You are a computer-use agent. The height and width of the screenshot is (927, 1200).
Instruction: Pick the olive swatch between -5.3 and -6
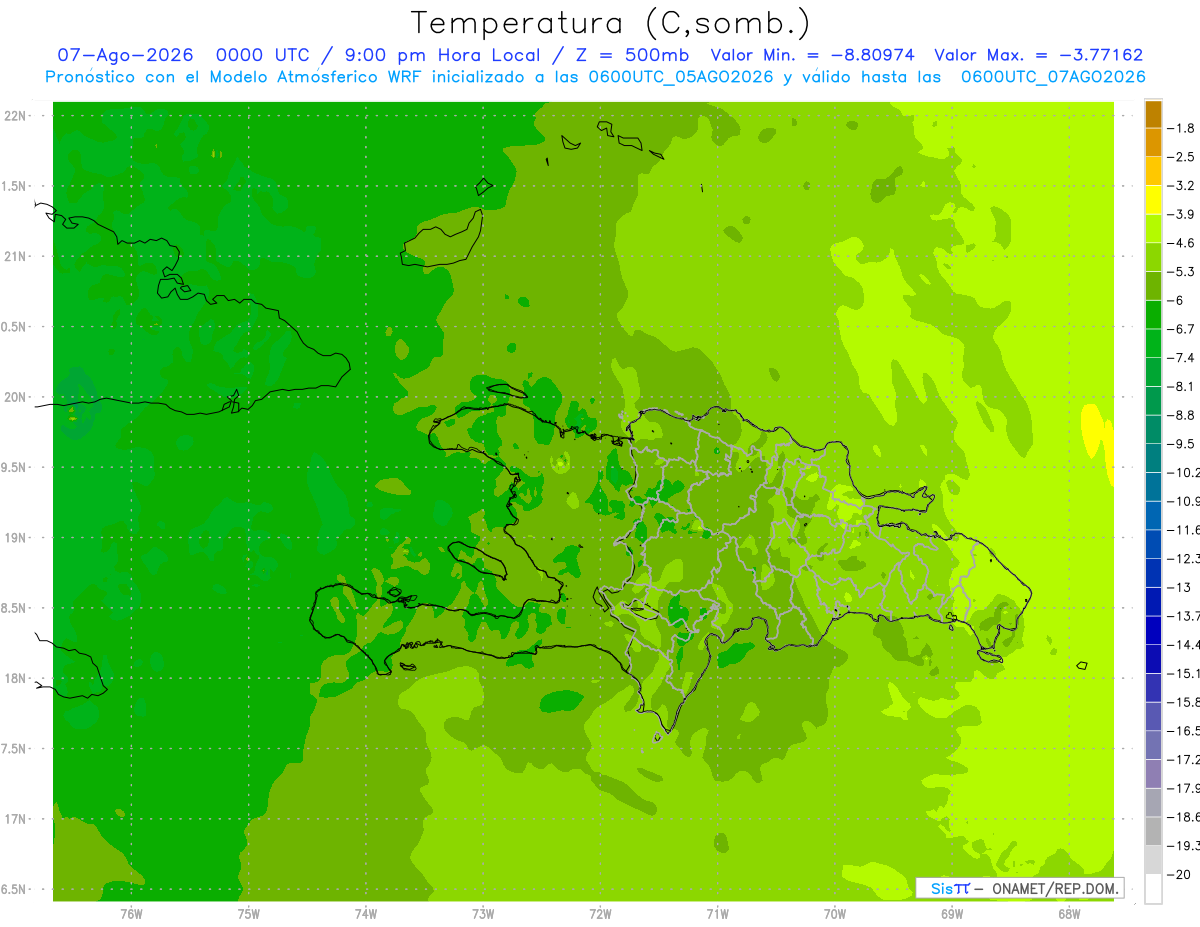click(1153, 286)
